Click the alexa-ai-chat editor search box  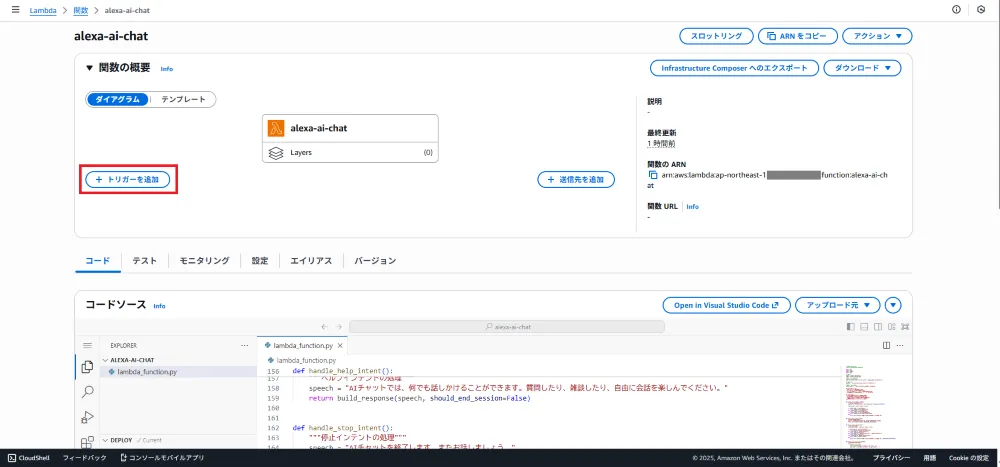coord(507,327)
